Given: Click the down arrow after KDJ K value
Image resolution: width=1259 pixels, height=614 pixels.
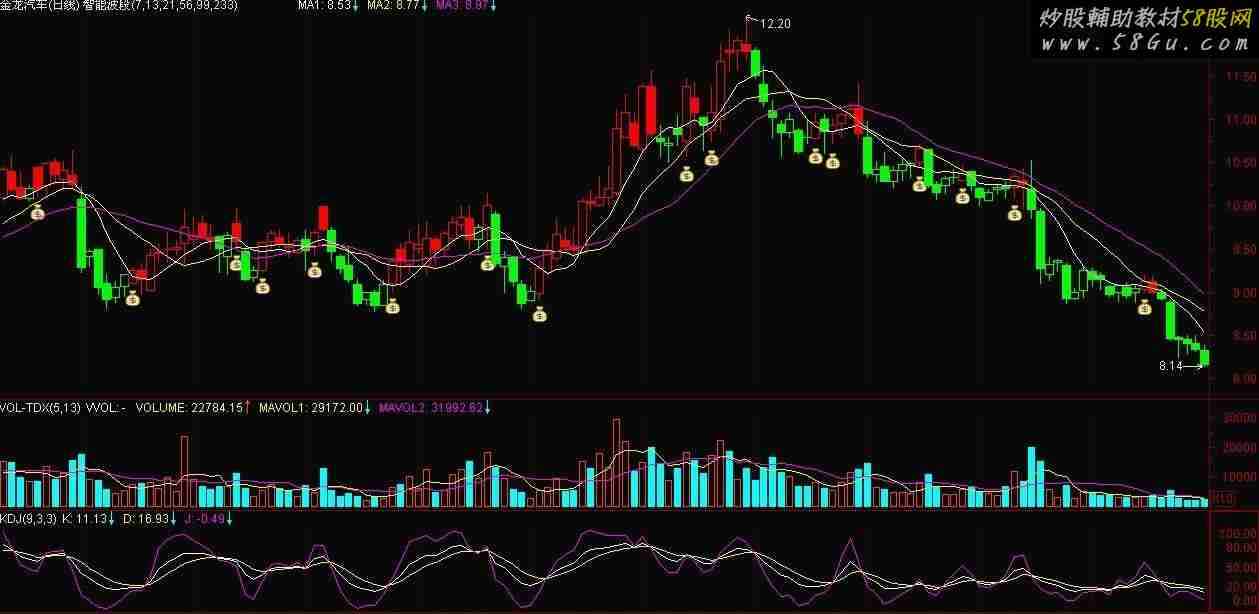Looking at the screenshot, I should 111,519.
